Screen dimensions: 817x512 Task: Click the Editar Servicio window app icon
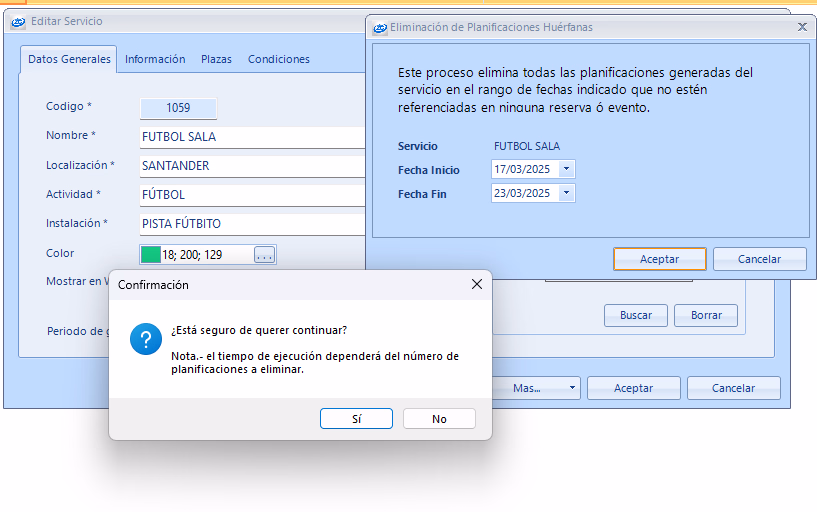18,21
